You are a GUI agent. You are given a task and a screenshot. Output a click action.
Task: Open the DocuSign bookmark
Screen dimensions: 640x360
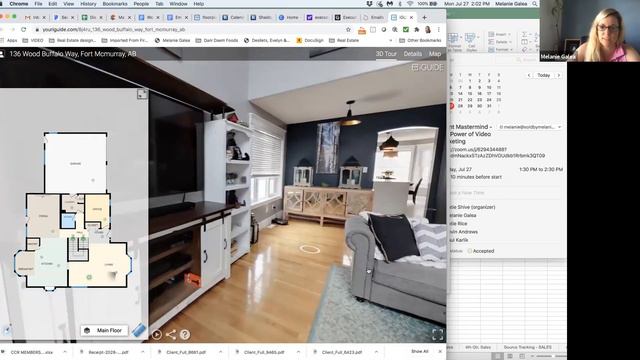tap(310, 40)
